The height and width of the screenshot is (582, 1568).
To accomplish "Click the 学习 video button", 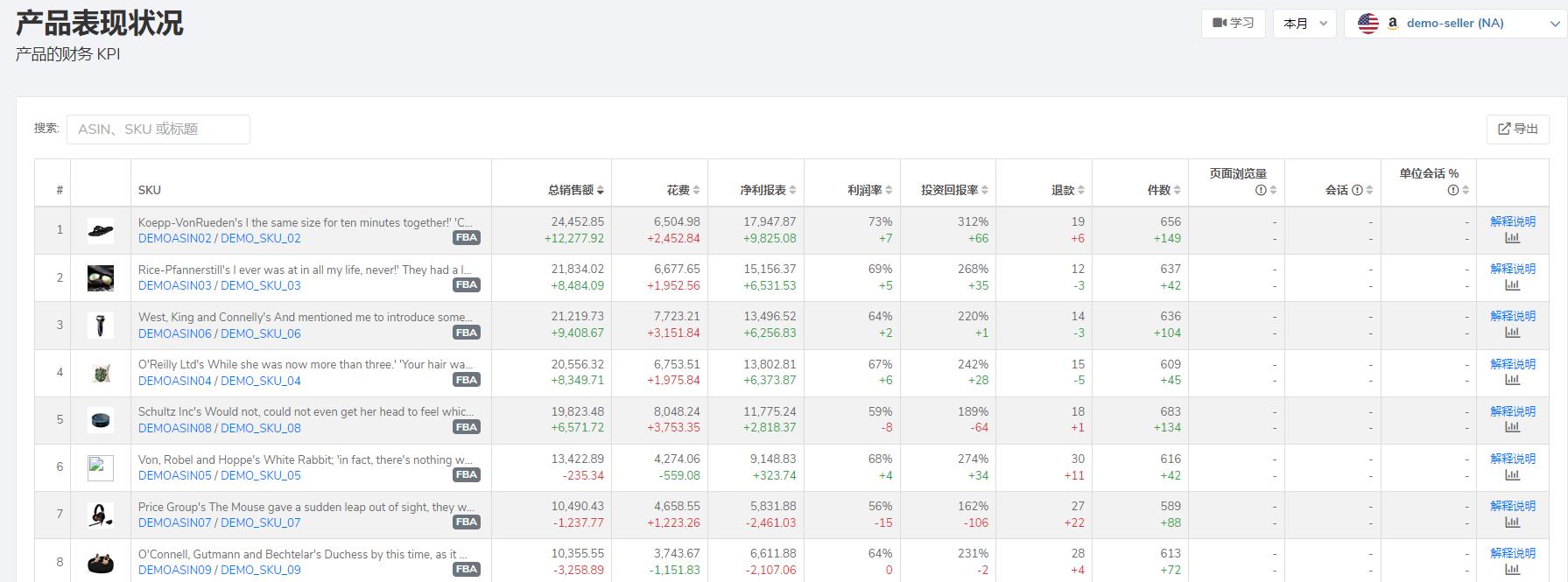I will (x=1233, y=24).
